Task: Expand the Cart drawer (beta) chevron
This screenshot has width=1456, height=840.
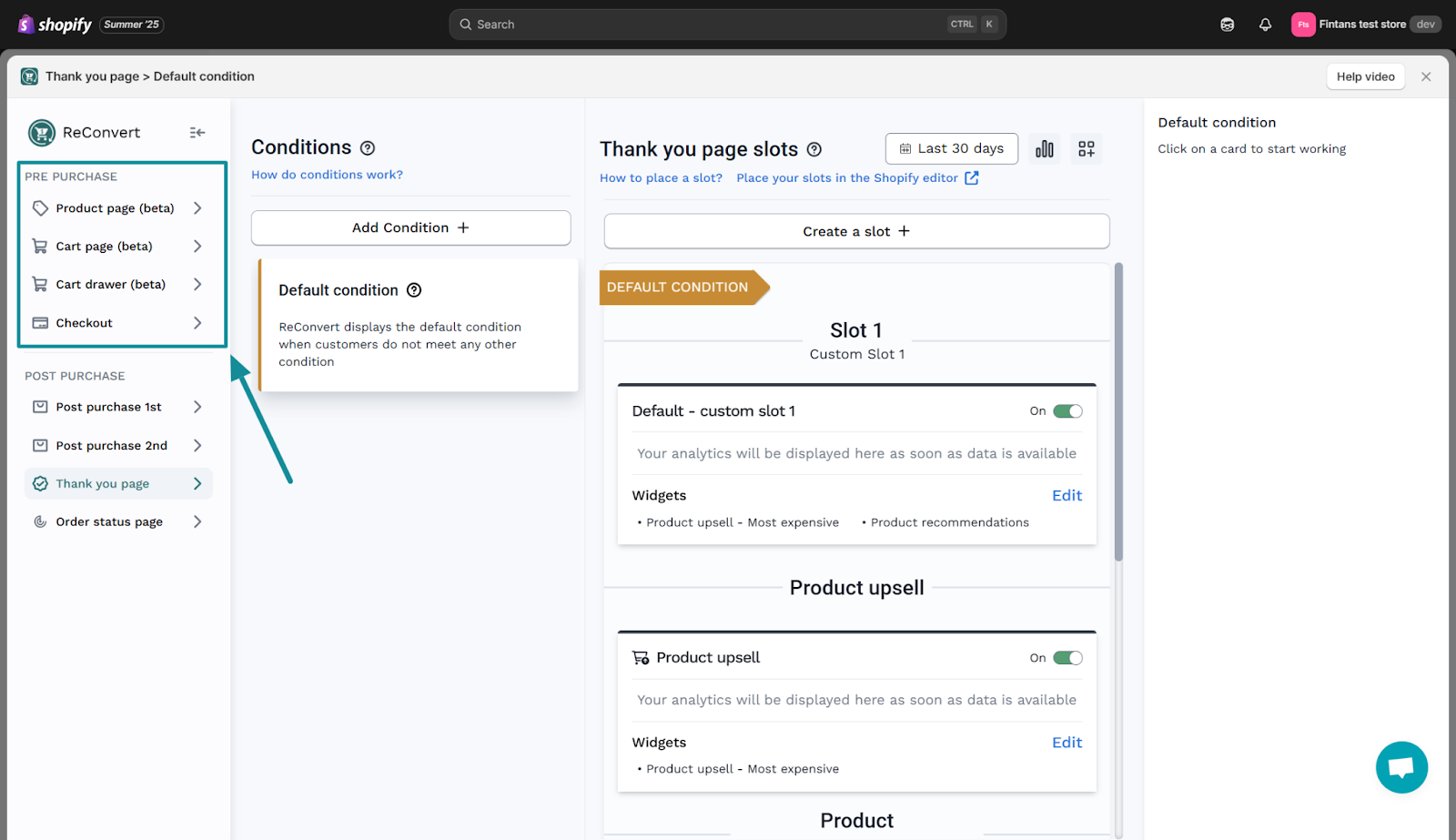Action: (197, 285)
